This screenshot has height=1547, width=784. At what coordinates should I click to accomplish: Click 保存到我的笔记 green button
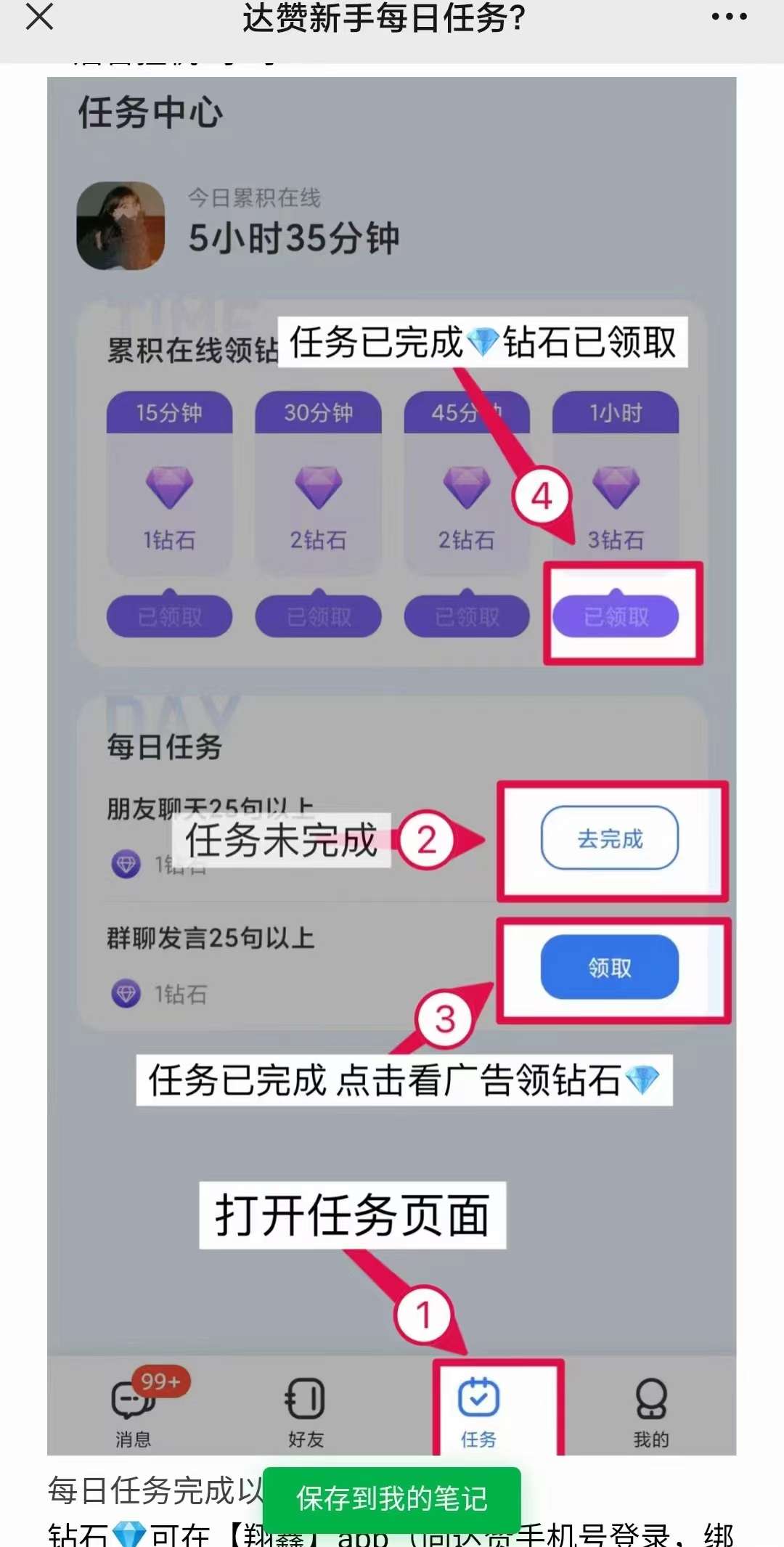[x=392, y=1498]
